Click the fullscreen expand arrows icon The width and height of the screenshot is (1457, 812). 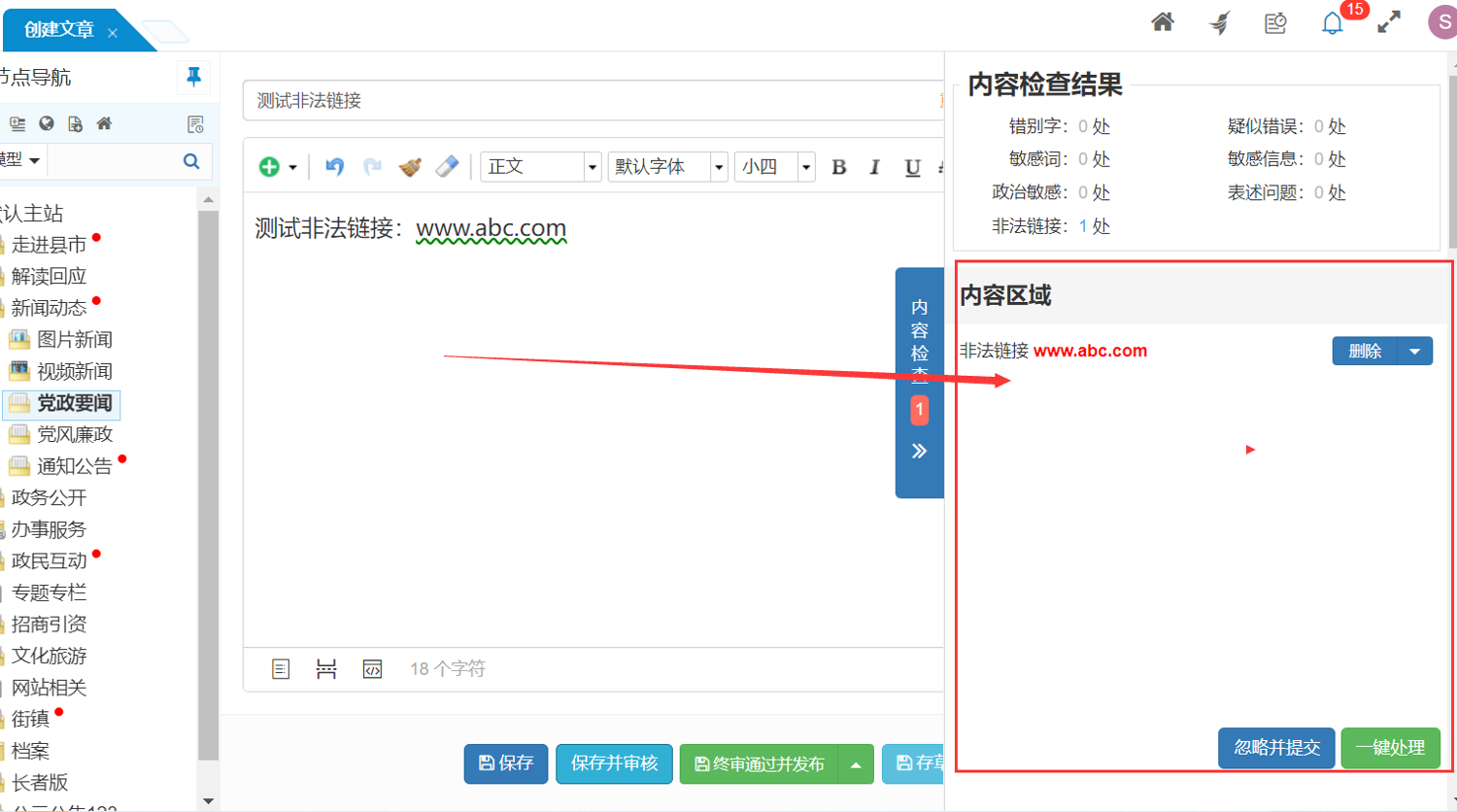(1389, 22)
